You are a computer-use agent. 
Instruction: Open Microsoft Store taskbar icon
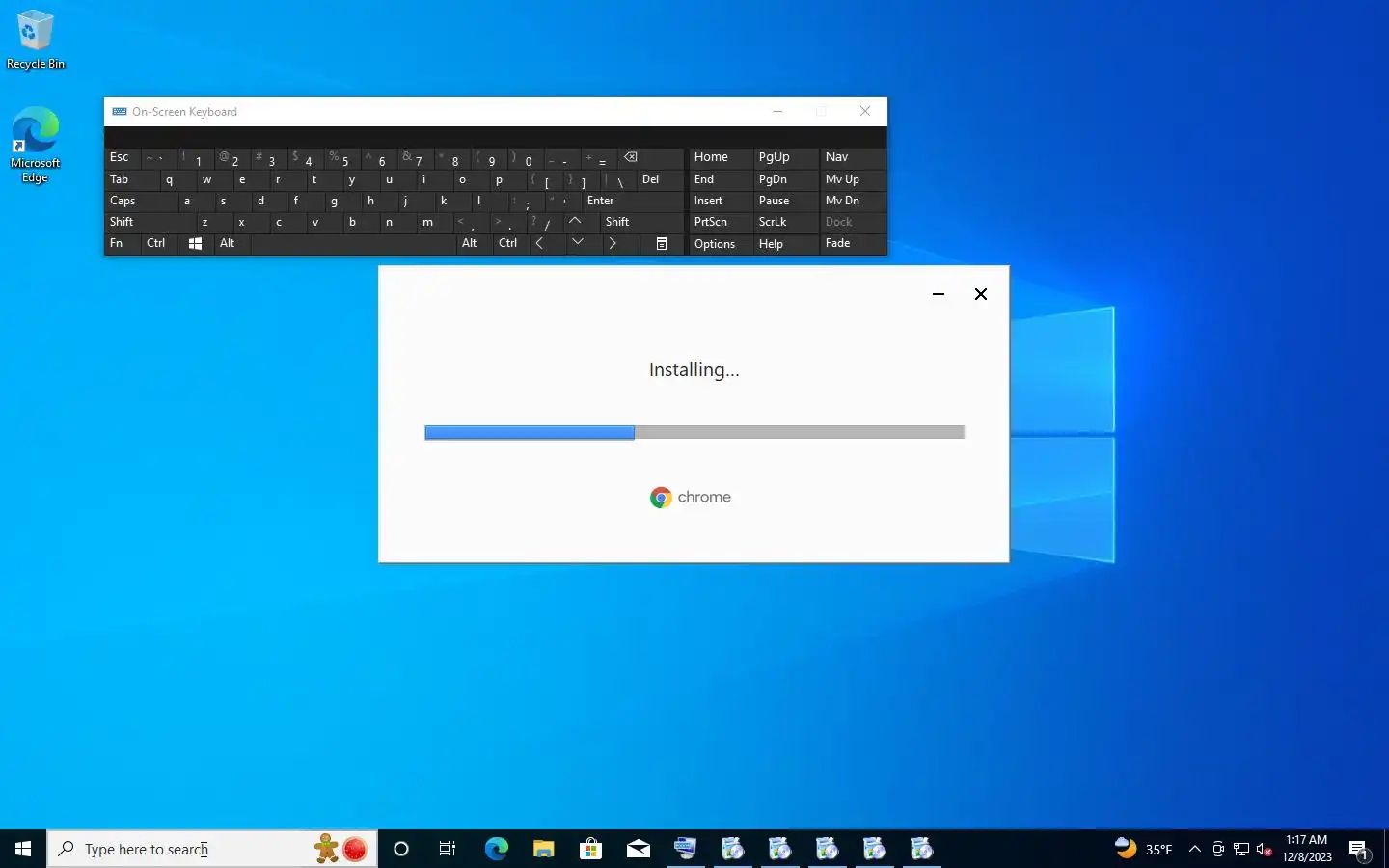(590, 849)
